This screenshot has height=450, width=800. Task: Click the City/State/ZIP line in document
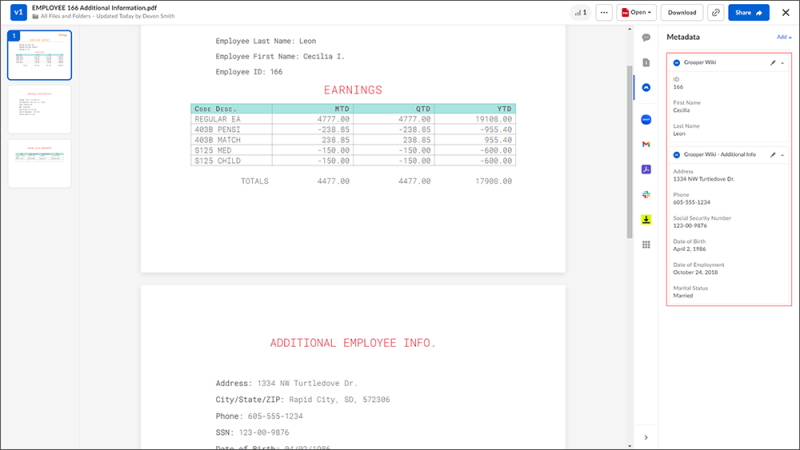(303, 399)
